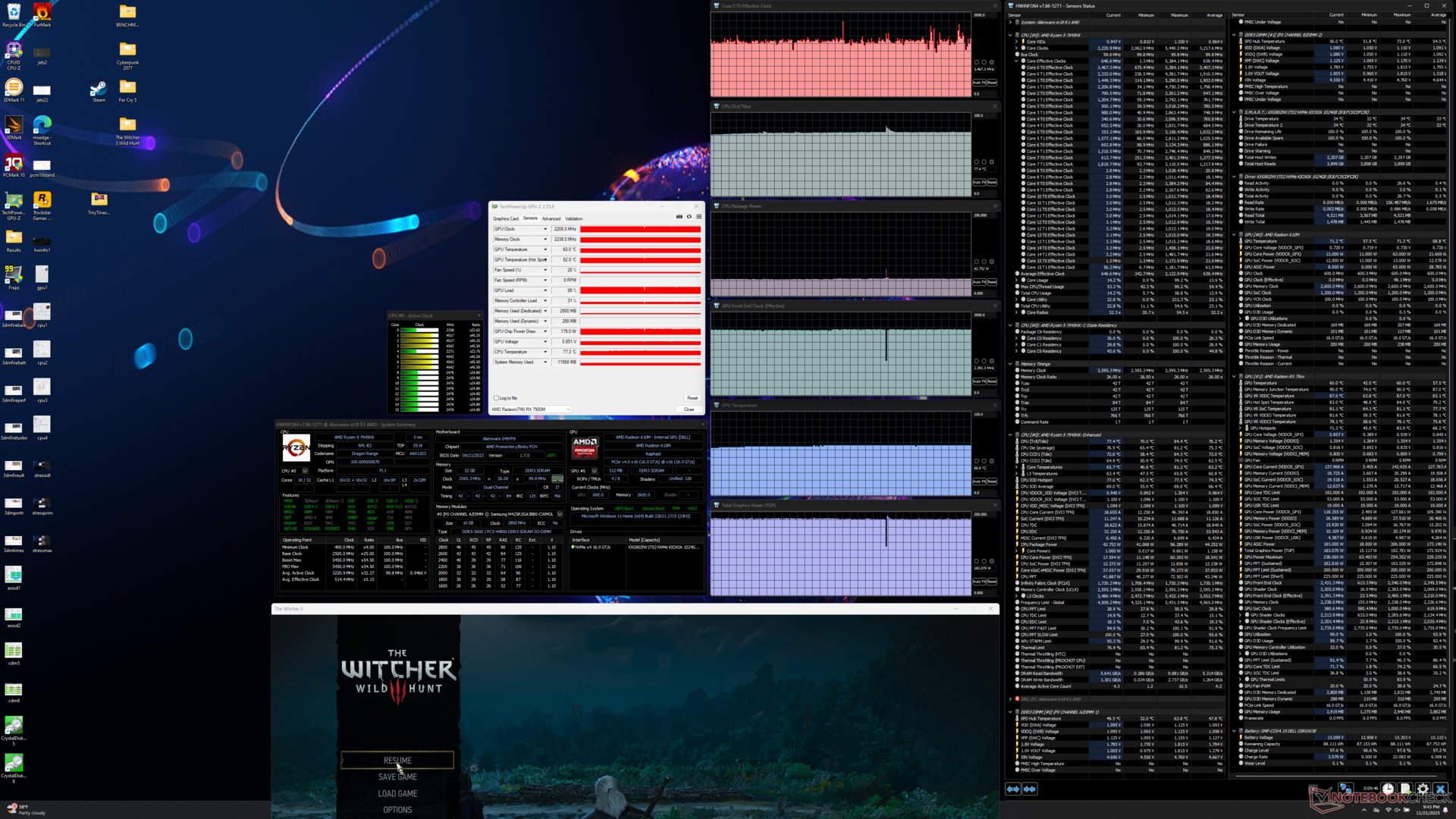Click HWiNFO expand columns arrows icon
This screenshot has width=1456, height=819.
pyautogui.click(x=1013, y=789)
